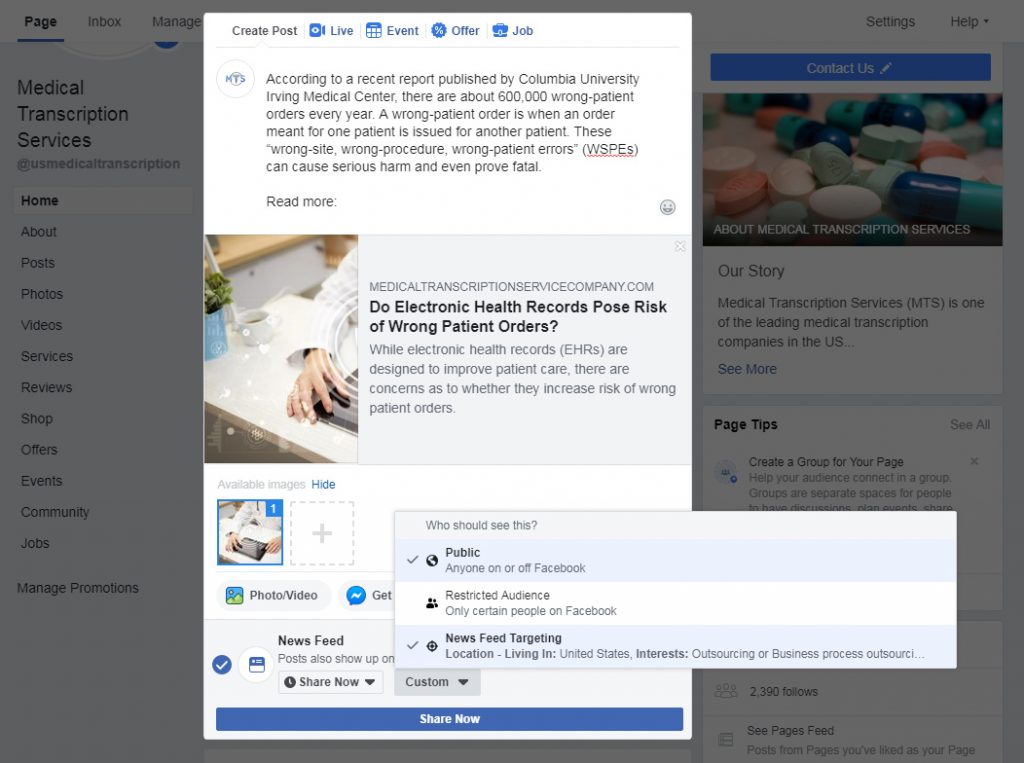Toggle the News Feed checkmark
Image resolution: width=1024 pixels, height=763 pixels.
[222, 665]
